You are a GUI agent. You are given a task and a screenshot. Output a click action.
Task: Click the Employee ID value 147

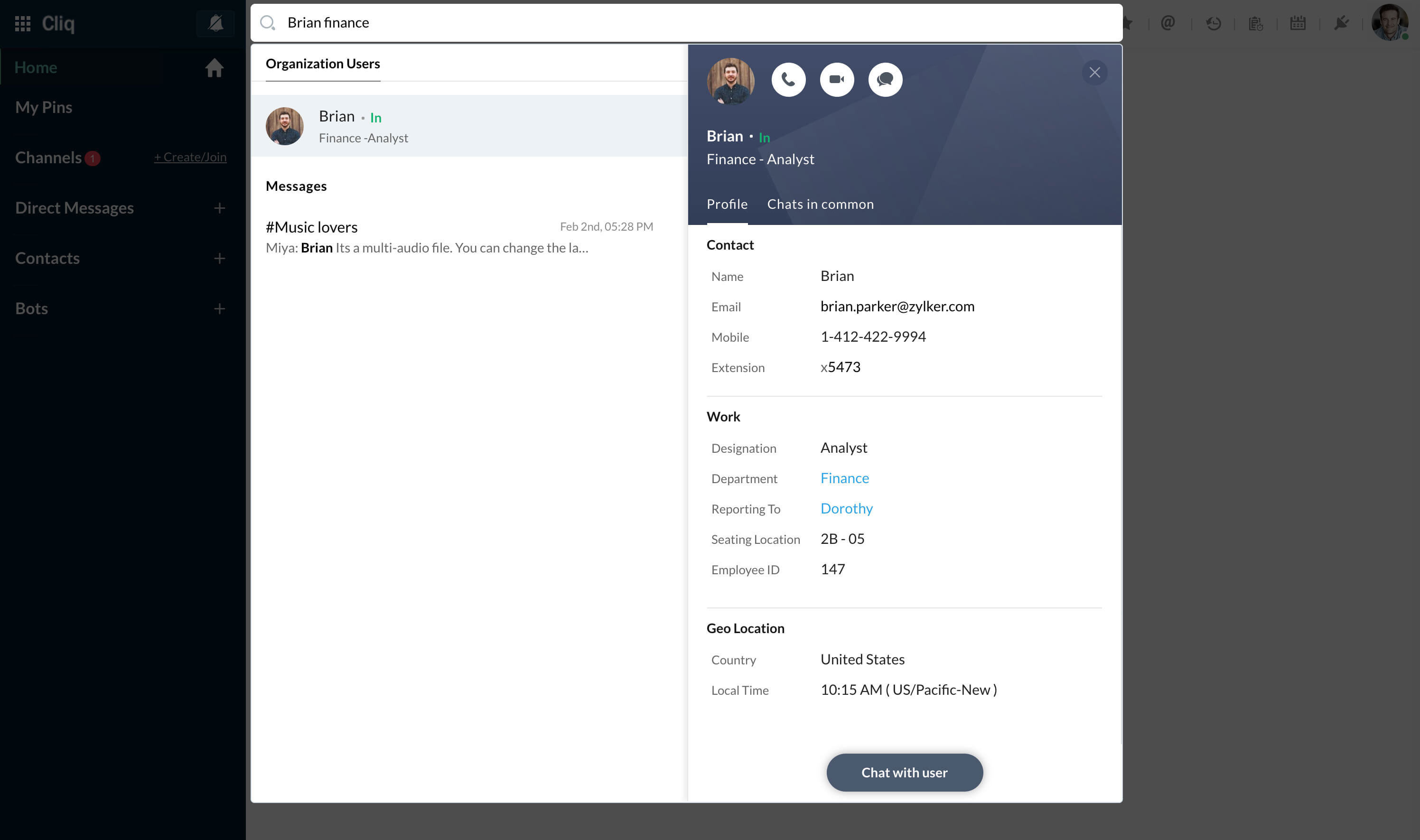(x=833, y=569)
